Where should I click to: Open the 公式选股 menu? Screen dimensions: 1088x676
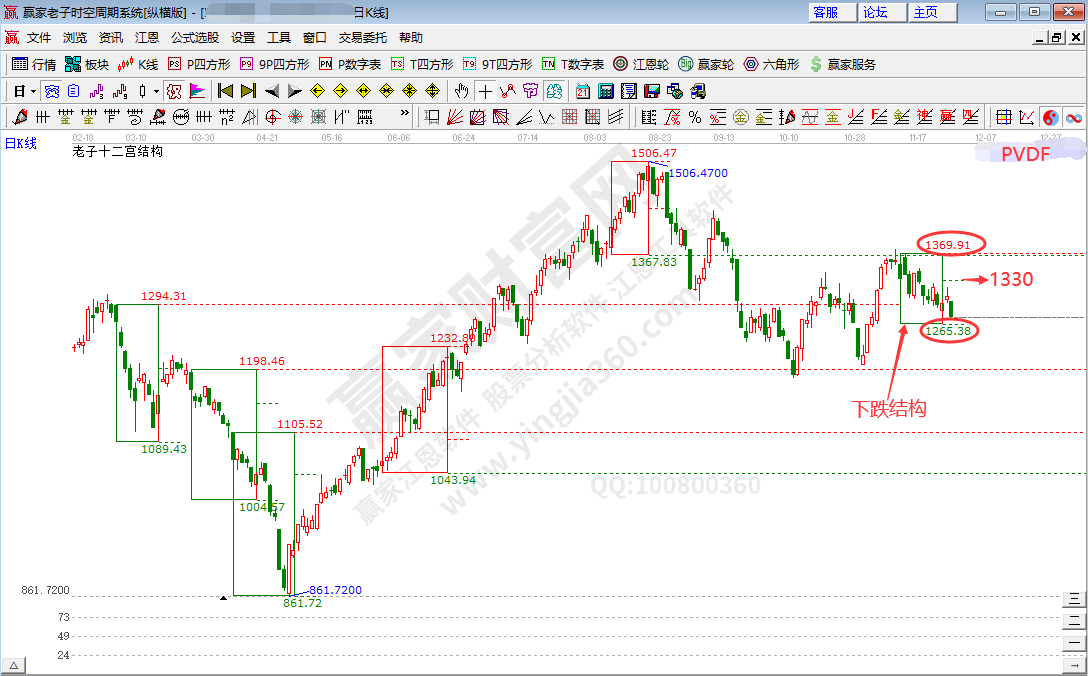[195, 38]
